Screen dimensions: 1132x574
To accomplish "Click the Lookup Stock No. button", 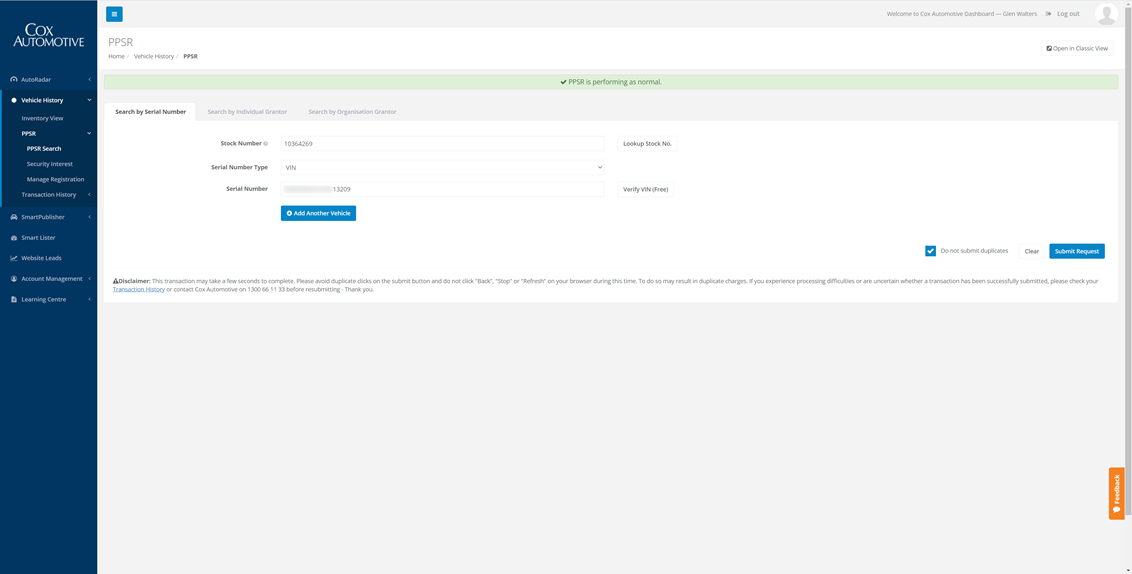I will click(x=648, y=144).
